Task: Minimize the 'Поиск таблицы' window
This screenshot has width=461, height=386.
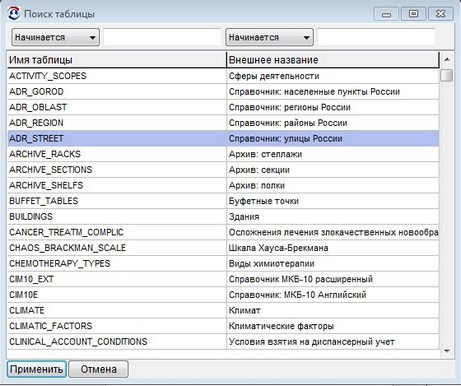Action: click(386, 14)
